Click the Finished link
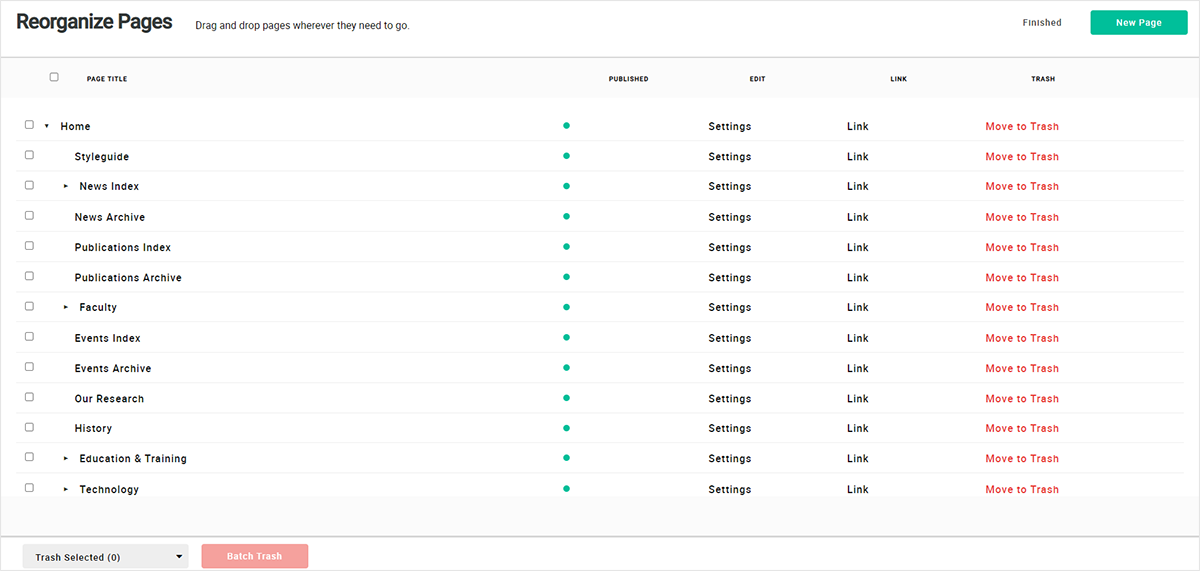1200x571 pixels. 1041,23
